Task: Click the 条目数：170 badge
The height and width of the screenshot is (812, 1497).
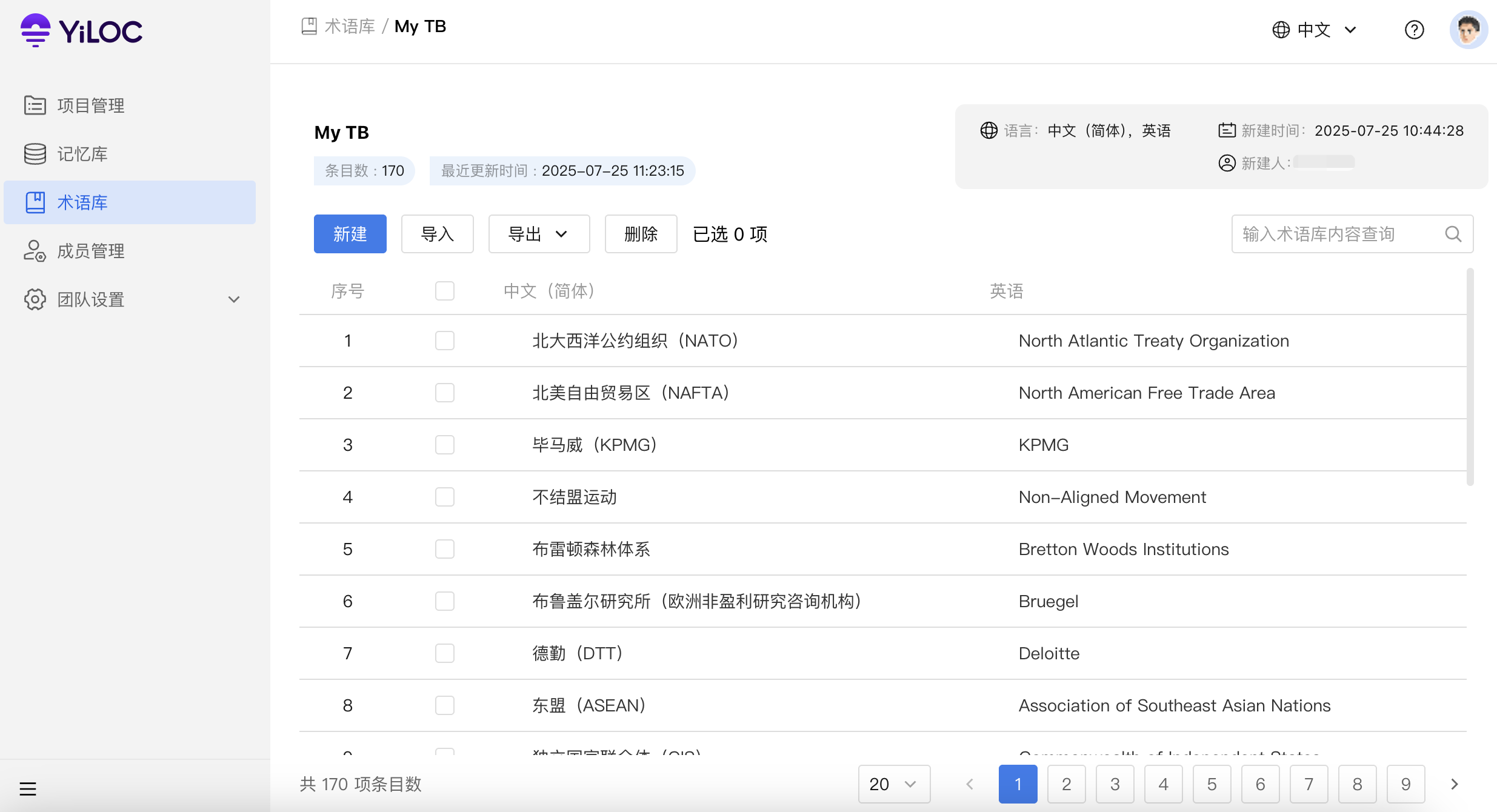Action: [364, 171]
